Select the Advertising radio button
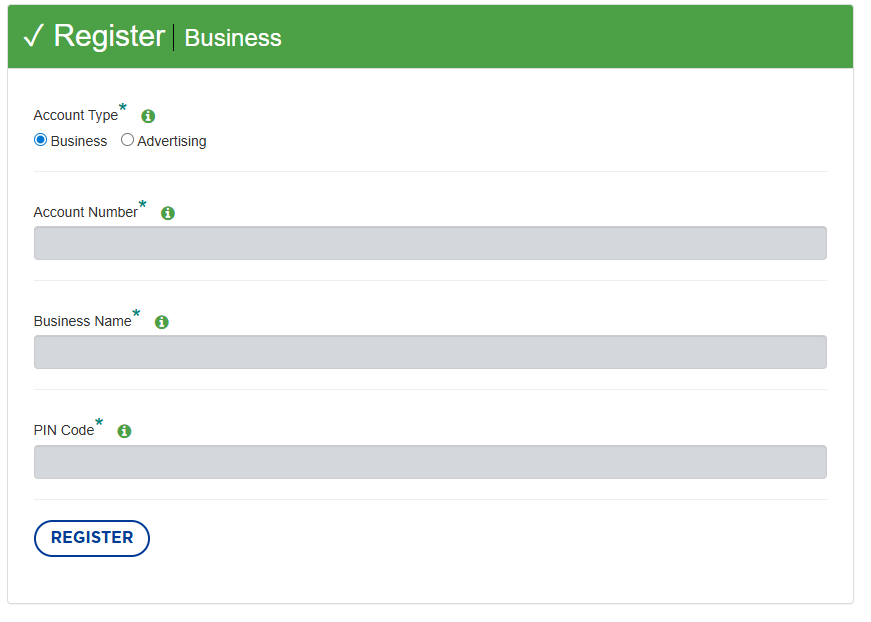This screenshot has height=622, width=871. (127, 140)
